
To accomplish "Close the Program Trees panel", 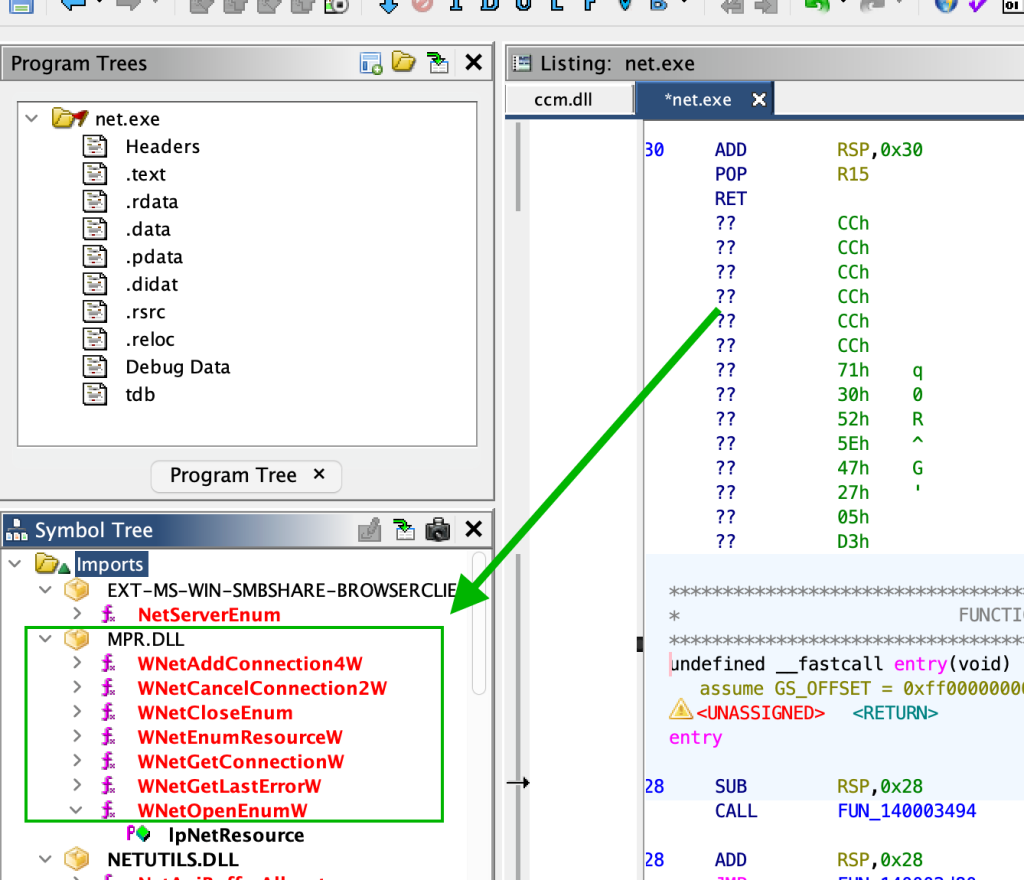I will click(x=474, y=64).
